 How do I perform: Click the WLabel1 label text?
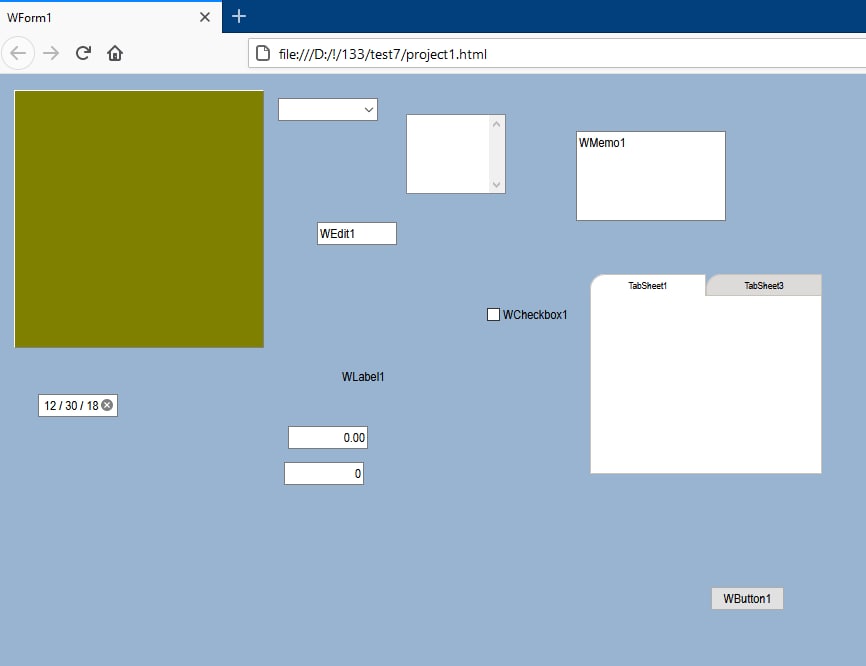(x=363, y=377)
